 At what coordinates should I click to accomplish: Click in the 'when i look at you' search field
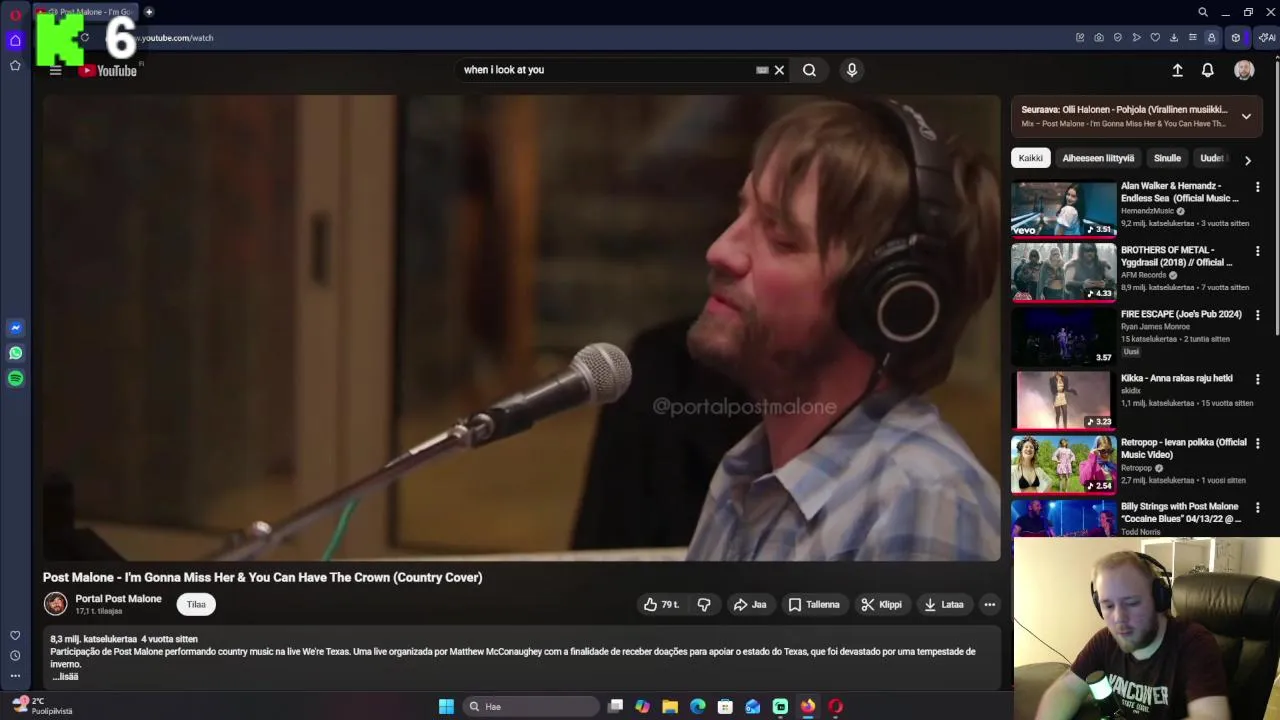pyautogui.click(x=605, y=70)
